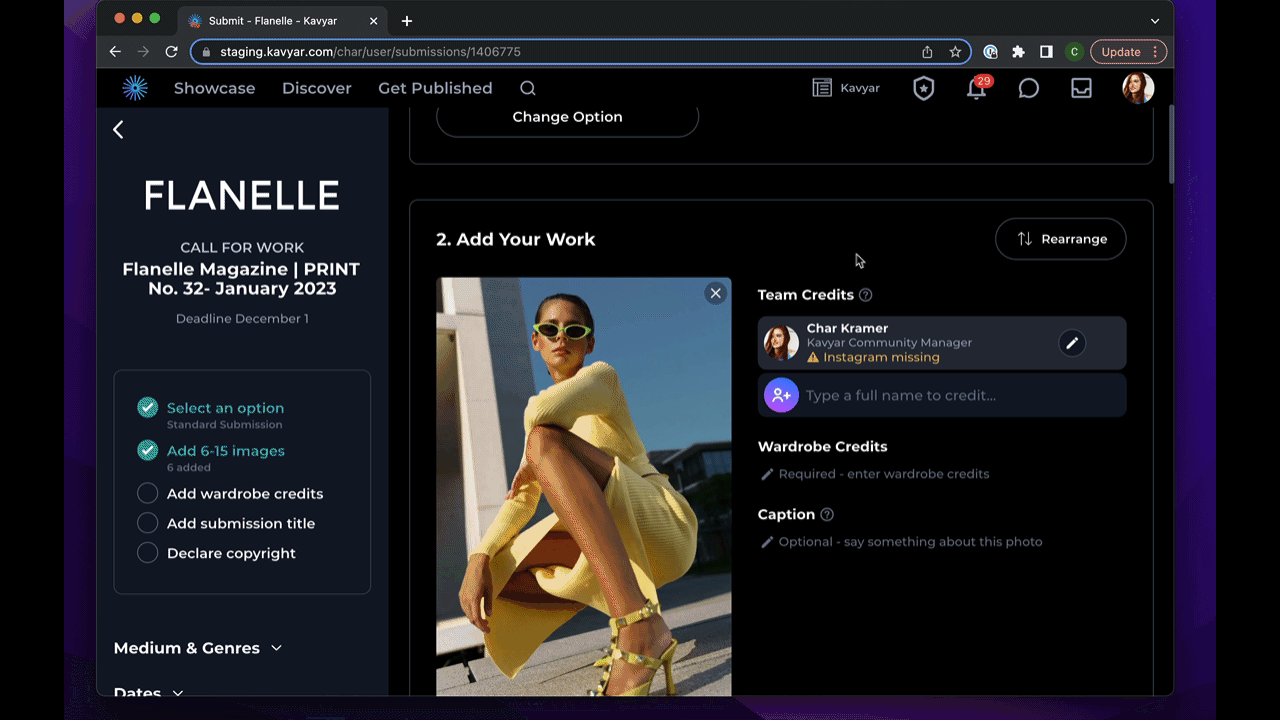This screenshot has width=1280, height=720.
Task: Open the Discover menu
Action: pyautogui.click(x=317, y=88)
